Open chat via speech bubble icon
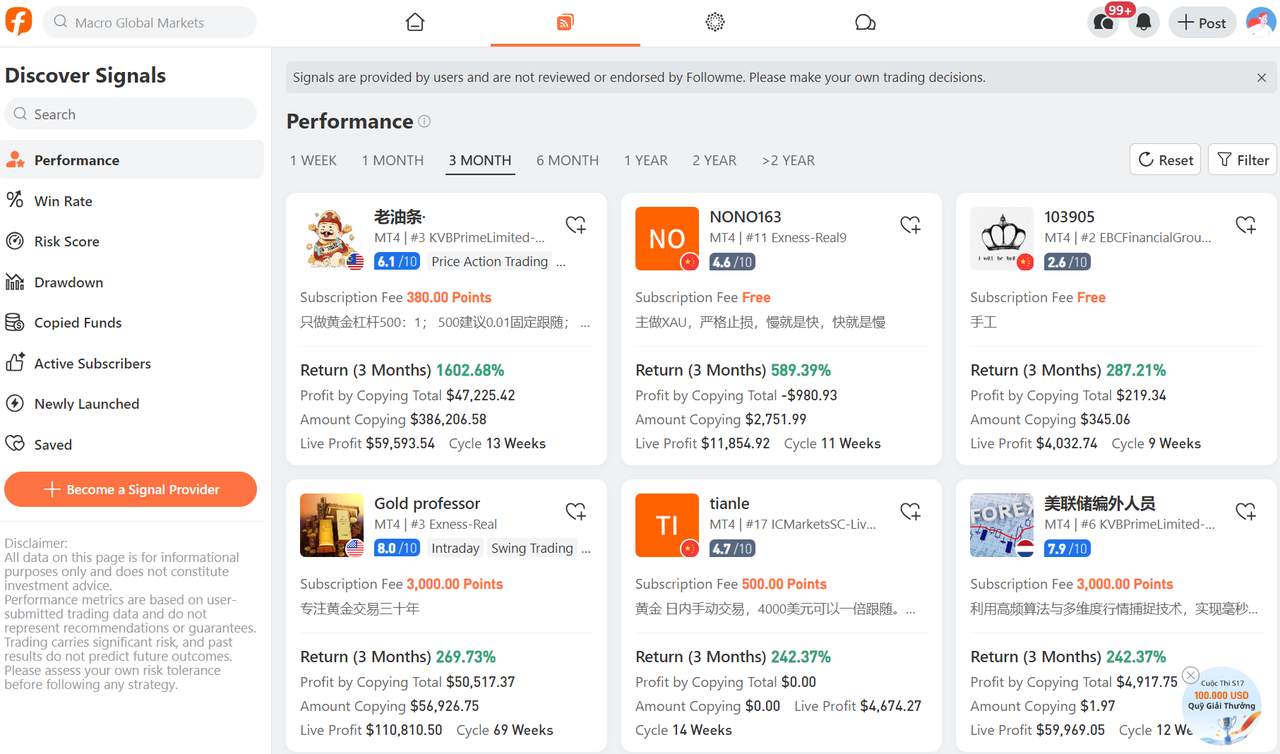Viewport: 1280px width, 754px height. 865,21
